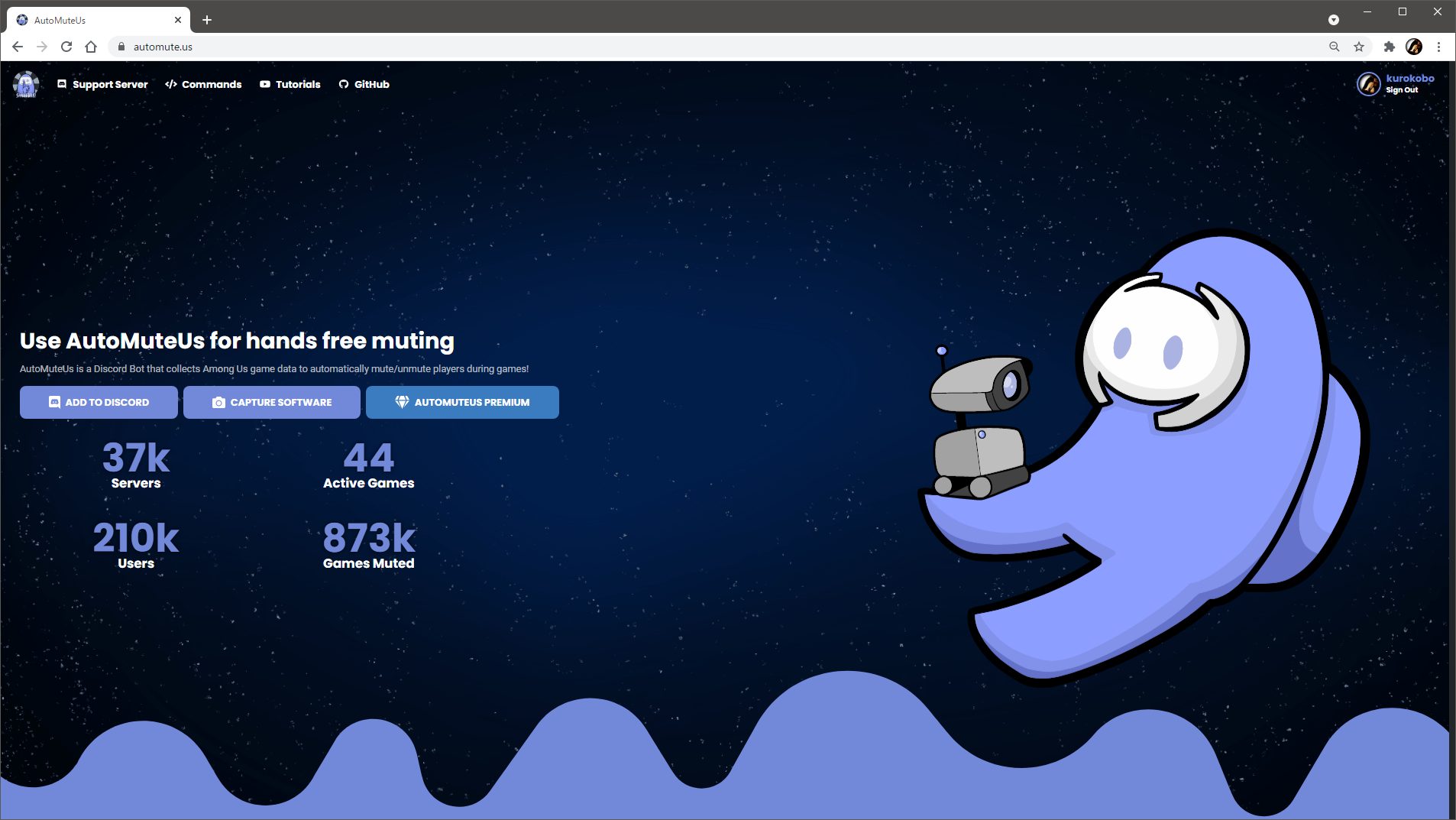Bookmark this page with star icon
The height and width of the screenshot is (820, 1456).
point(1359,47)
